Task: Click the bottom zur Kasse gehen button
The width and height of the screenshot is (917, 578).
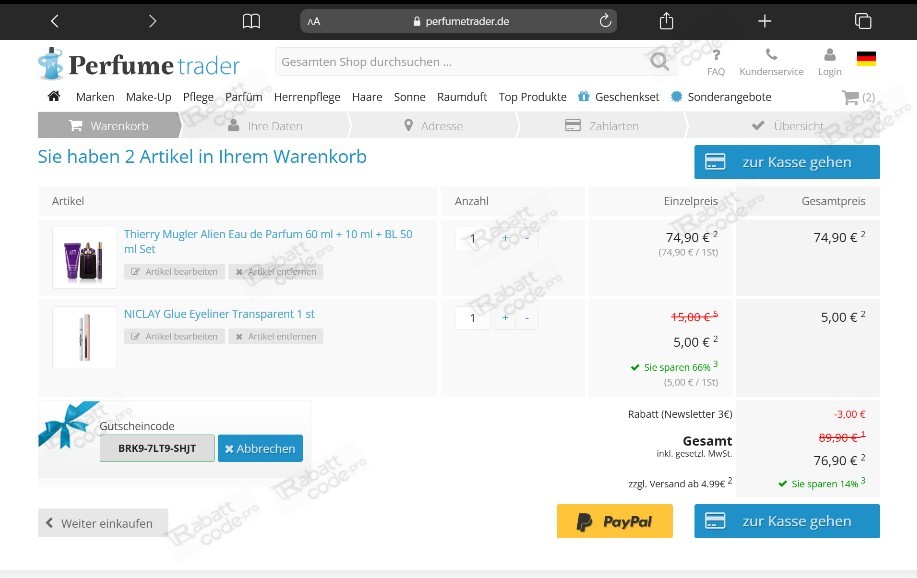Action: [x=787, y=521]
